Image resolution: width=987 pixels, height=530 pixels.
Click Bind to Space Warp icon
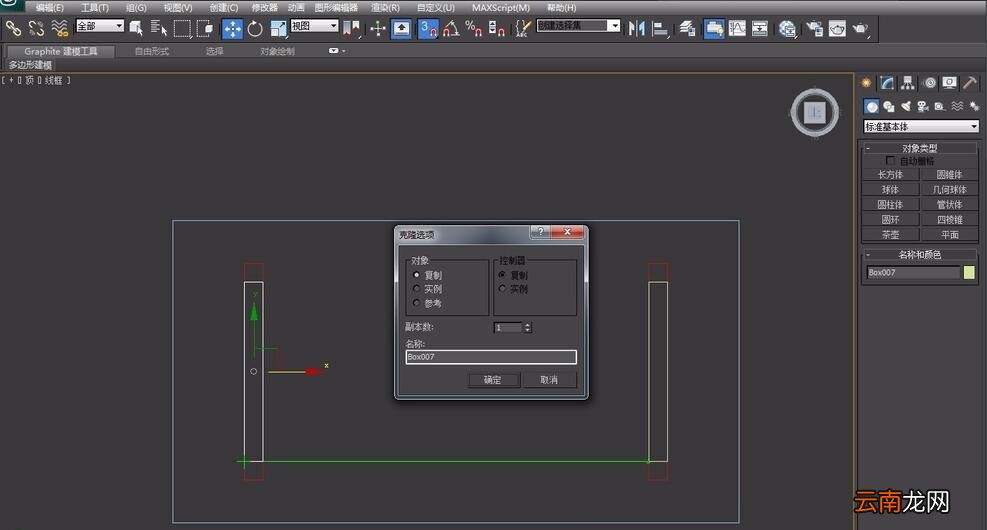(60, 28)
